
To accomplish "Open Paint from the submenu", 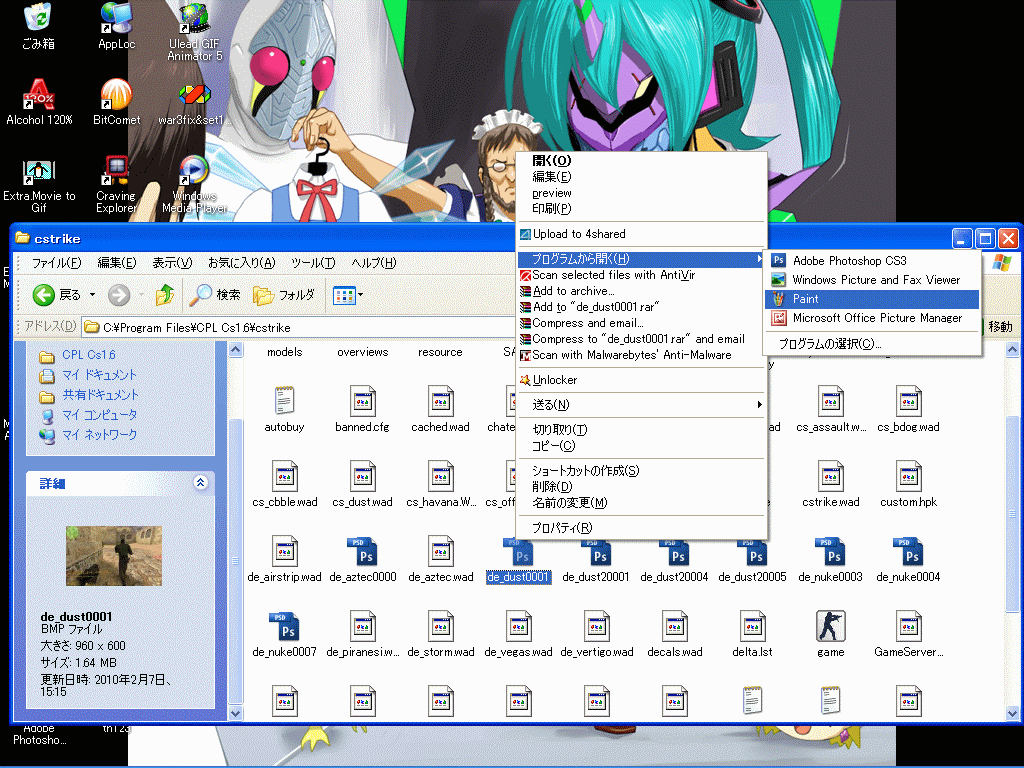I will pyautogui.click(x=805, y=299).
